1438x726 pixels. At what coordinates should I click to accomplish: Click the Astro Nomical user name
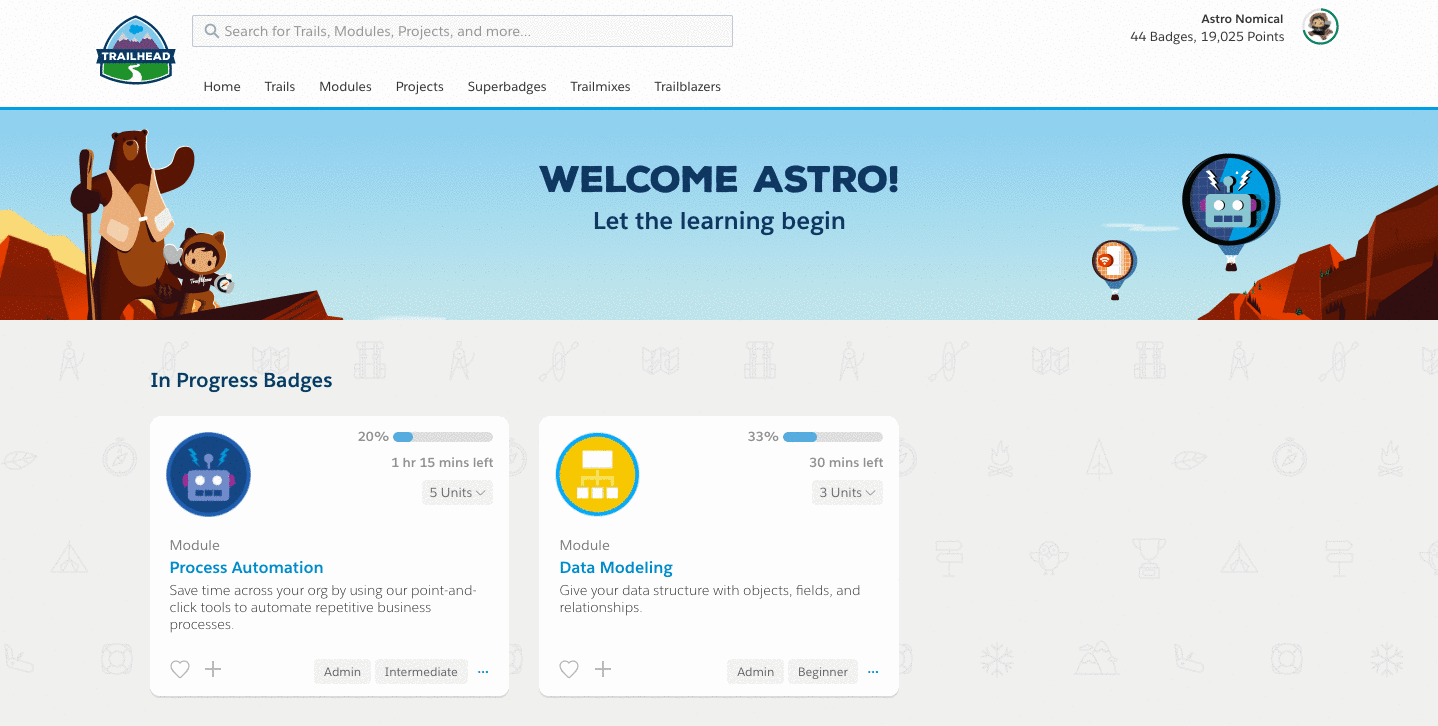[x=1242, y=19]
